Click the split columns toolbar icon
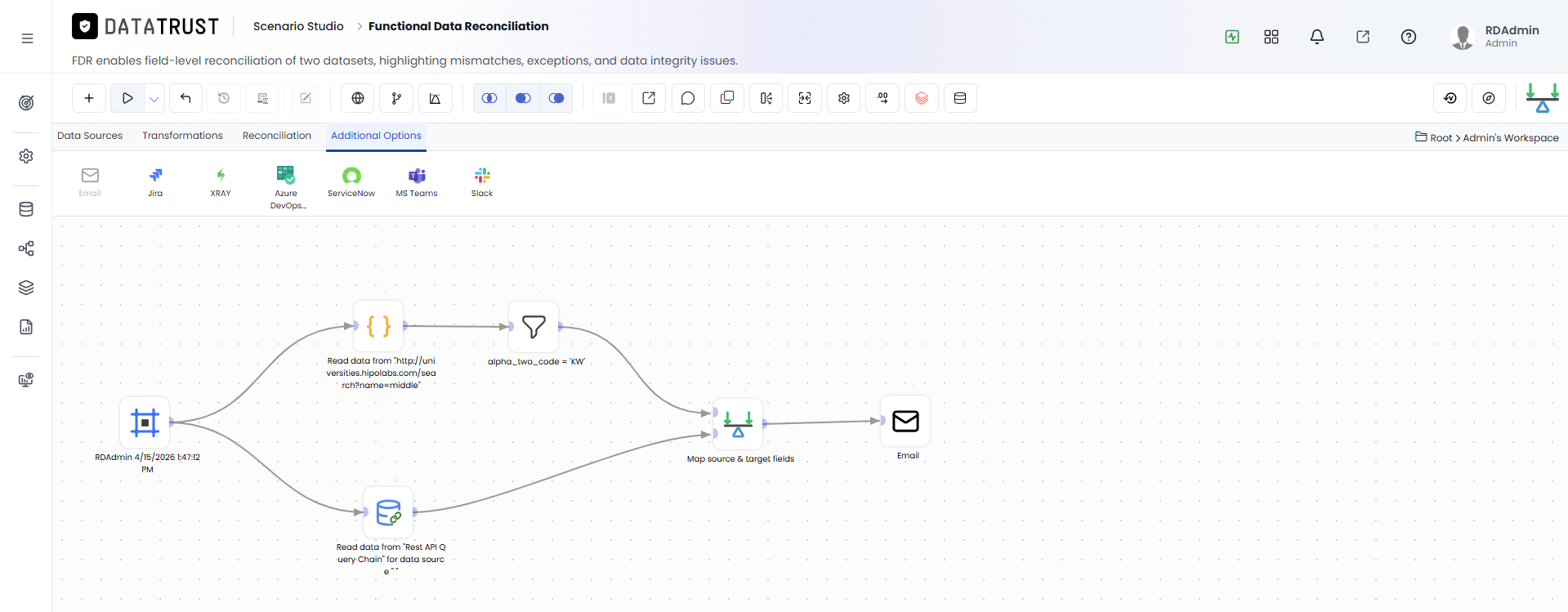Image resolution: width=1568 pixels, height=612 pixels. pyautogui.click(x=766, y=98)
